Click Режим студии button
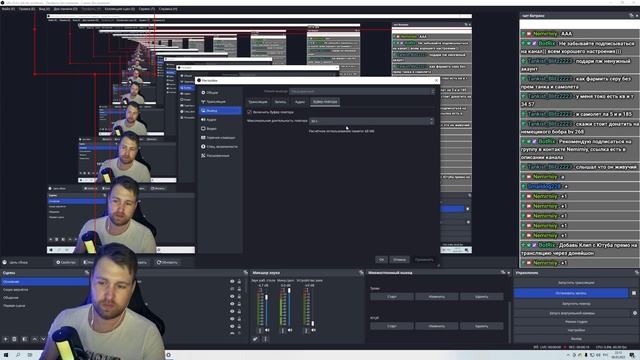640x360 pixels. 576,322
